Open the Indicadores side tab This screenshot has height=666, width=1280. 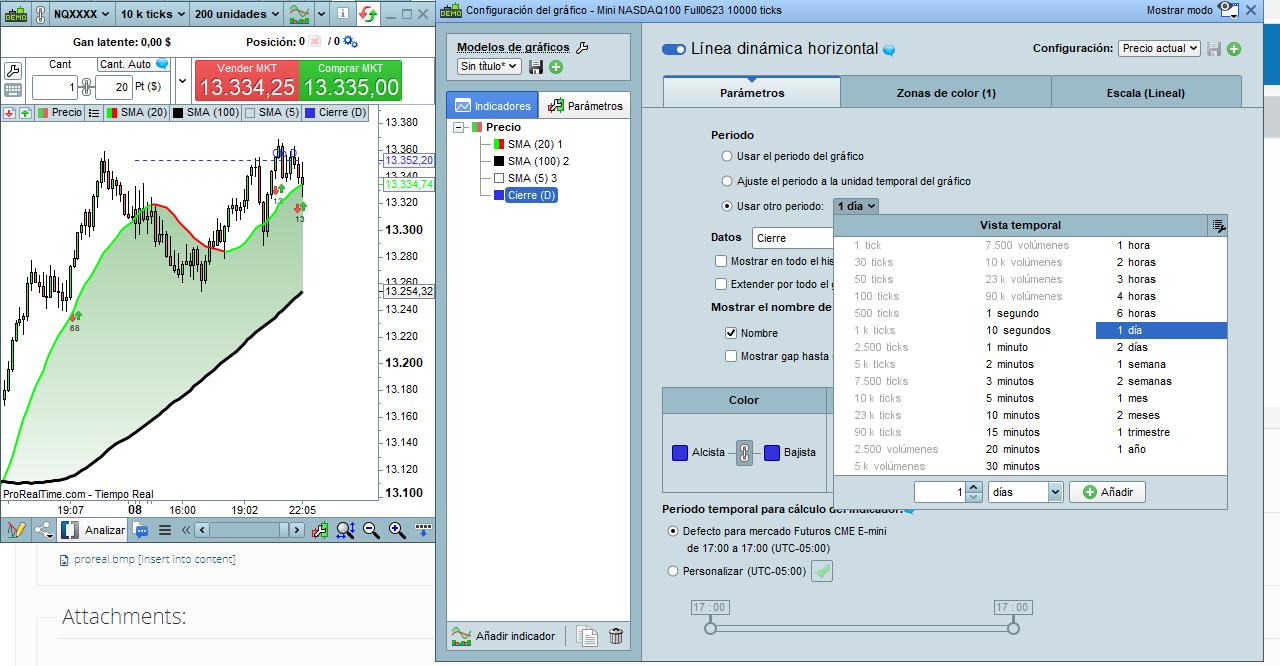pos(493,105)
